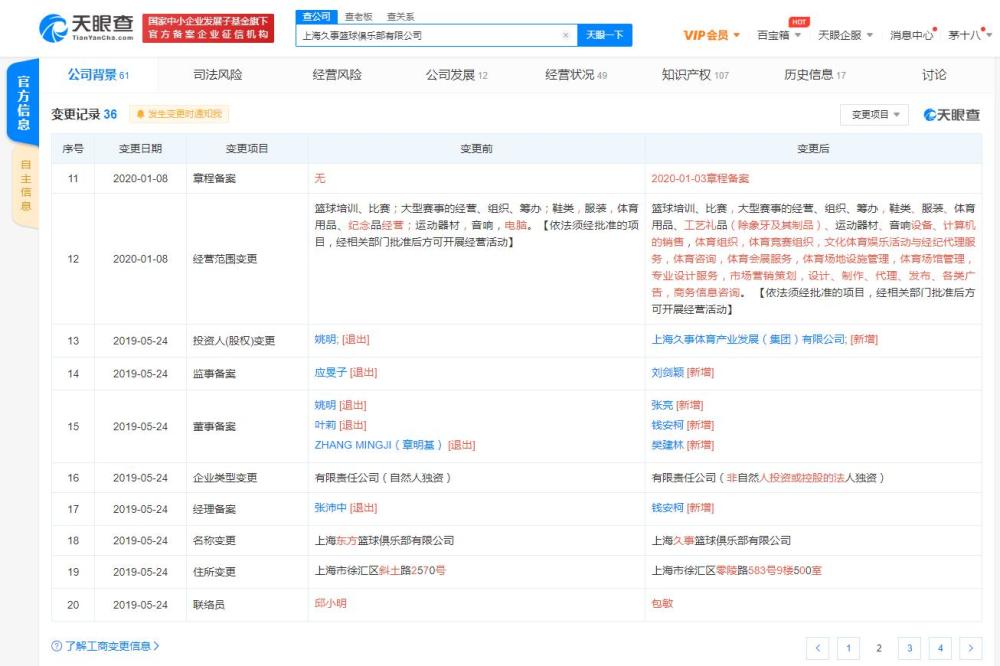
Task: Go to next page using right arrow
Action: point(970,648)
